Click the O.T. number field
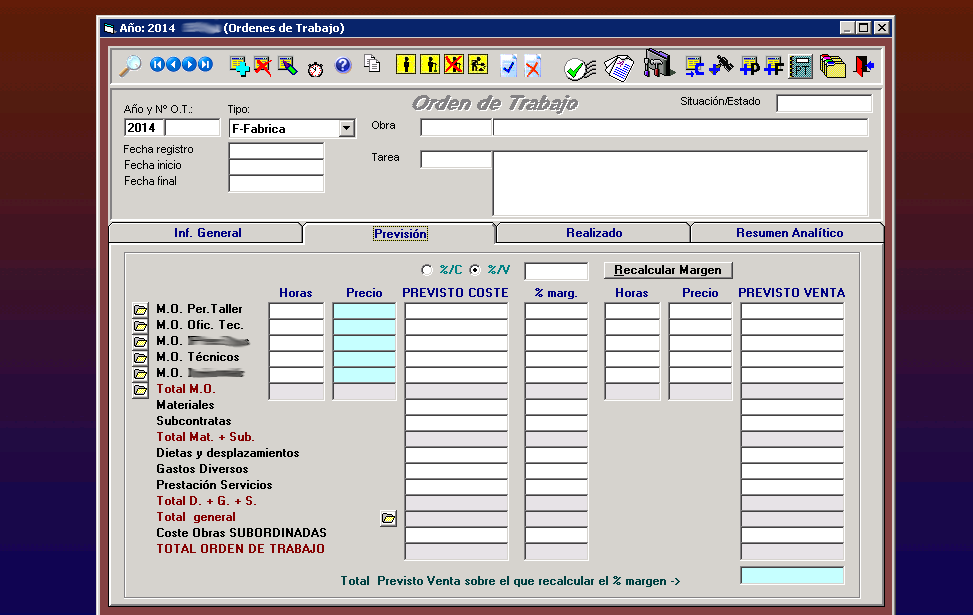Image resolution: width=973 pixels, height=615 pixels. pos(192,128)
